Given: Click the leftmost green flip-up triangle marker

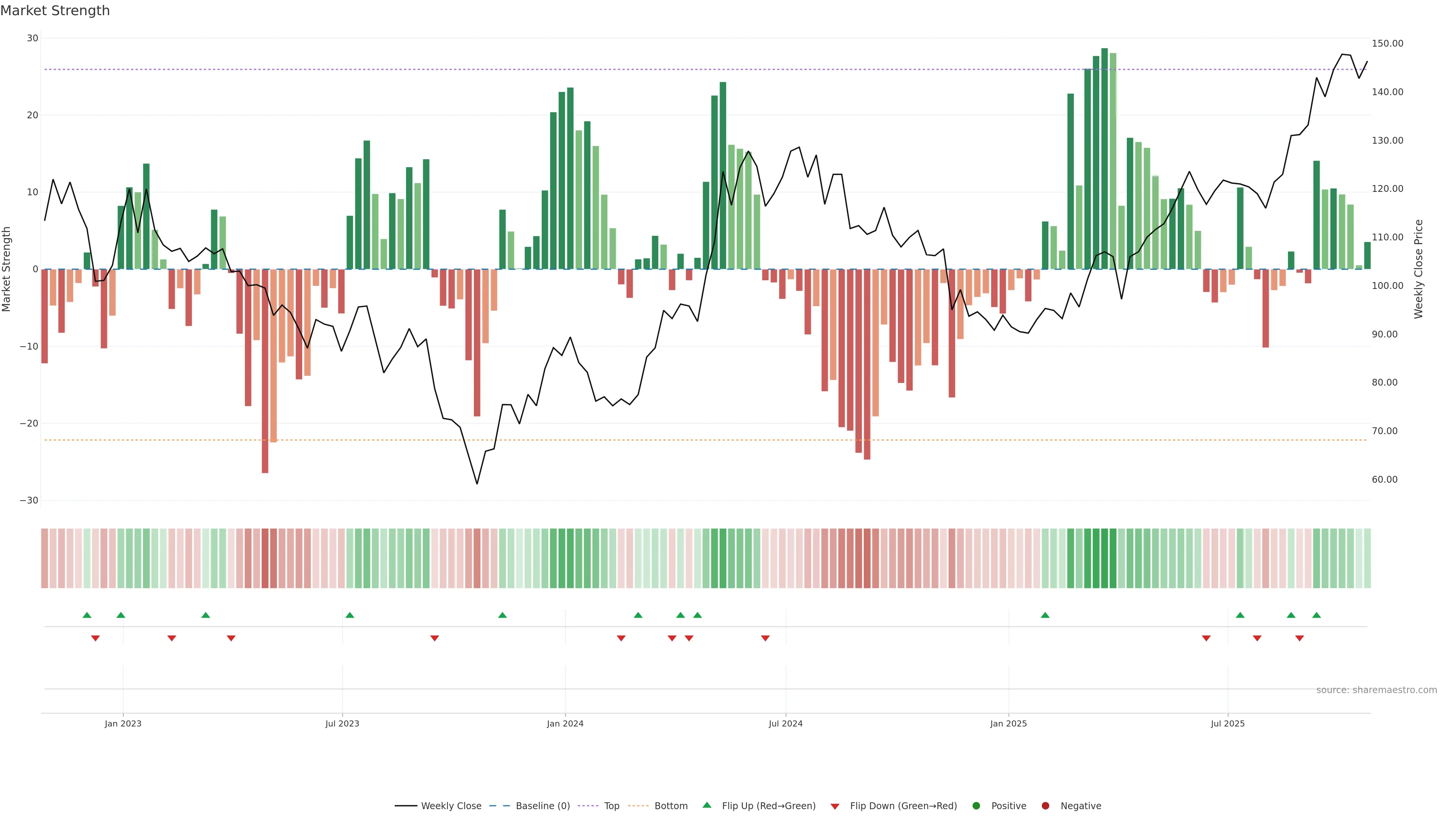Looking at the screenshot, I should (x=86, y=615).
